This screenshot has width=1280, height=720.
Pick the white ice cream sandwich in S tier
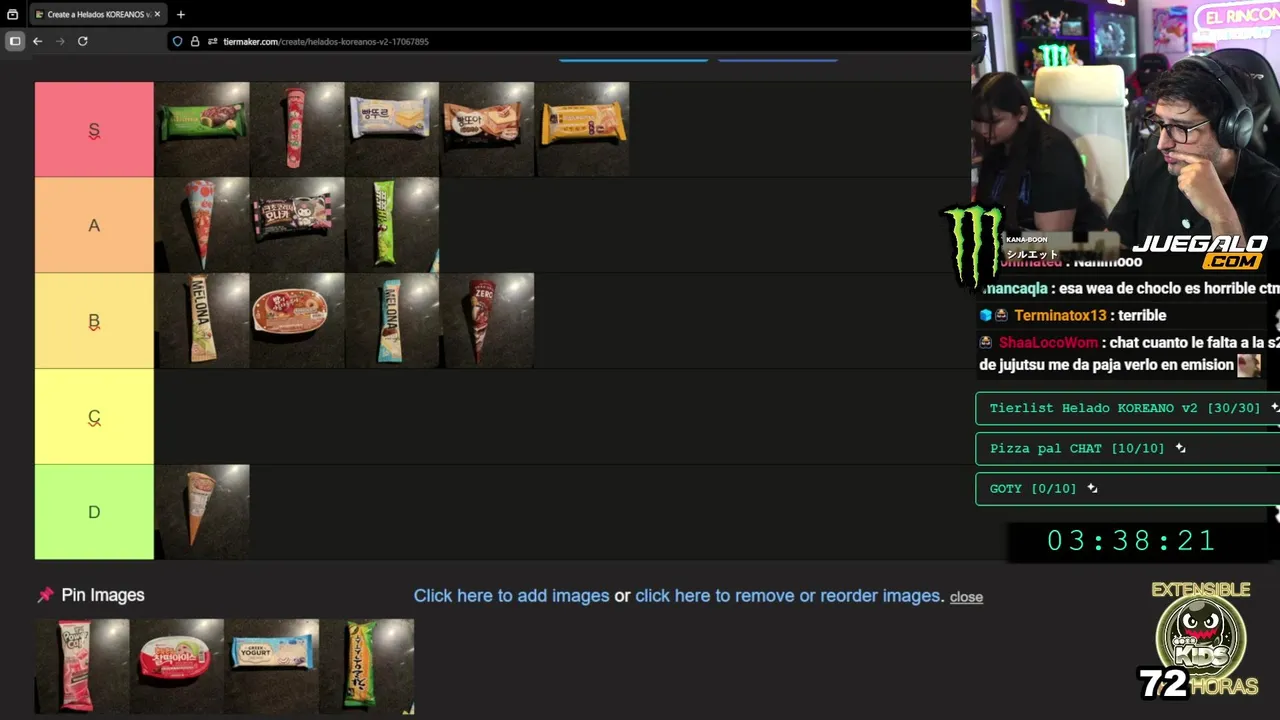(x=392, y=129)
